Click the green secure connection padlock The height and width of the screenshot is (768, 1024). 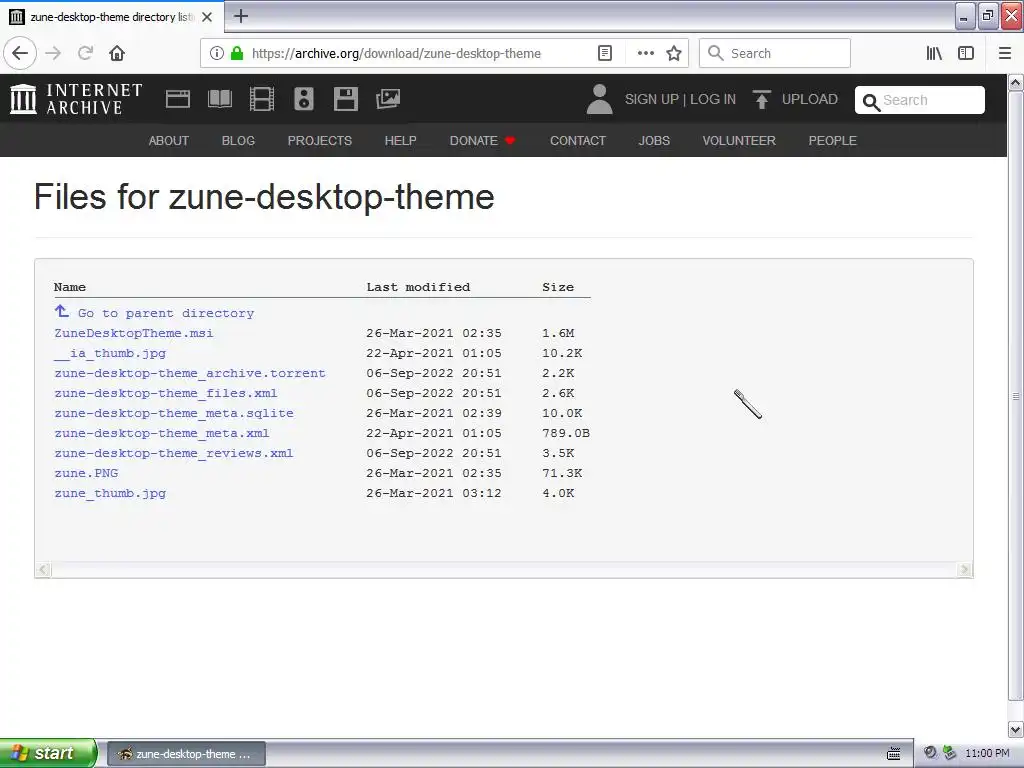coord(237,53)
